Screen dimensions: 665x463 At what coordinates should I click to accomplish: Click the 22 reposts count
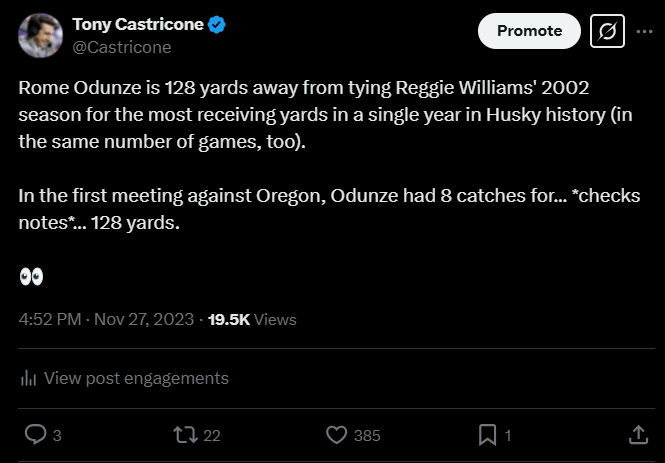tap(211, 435)
